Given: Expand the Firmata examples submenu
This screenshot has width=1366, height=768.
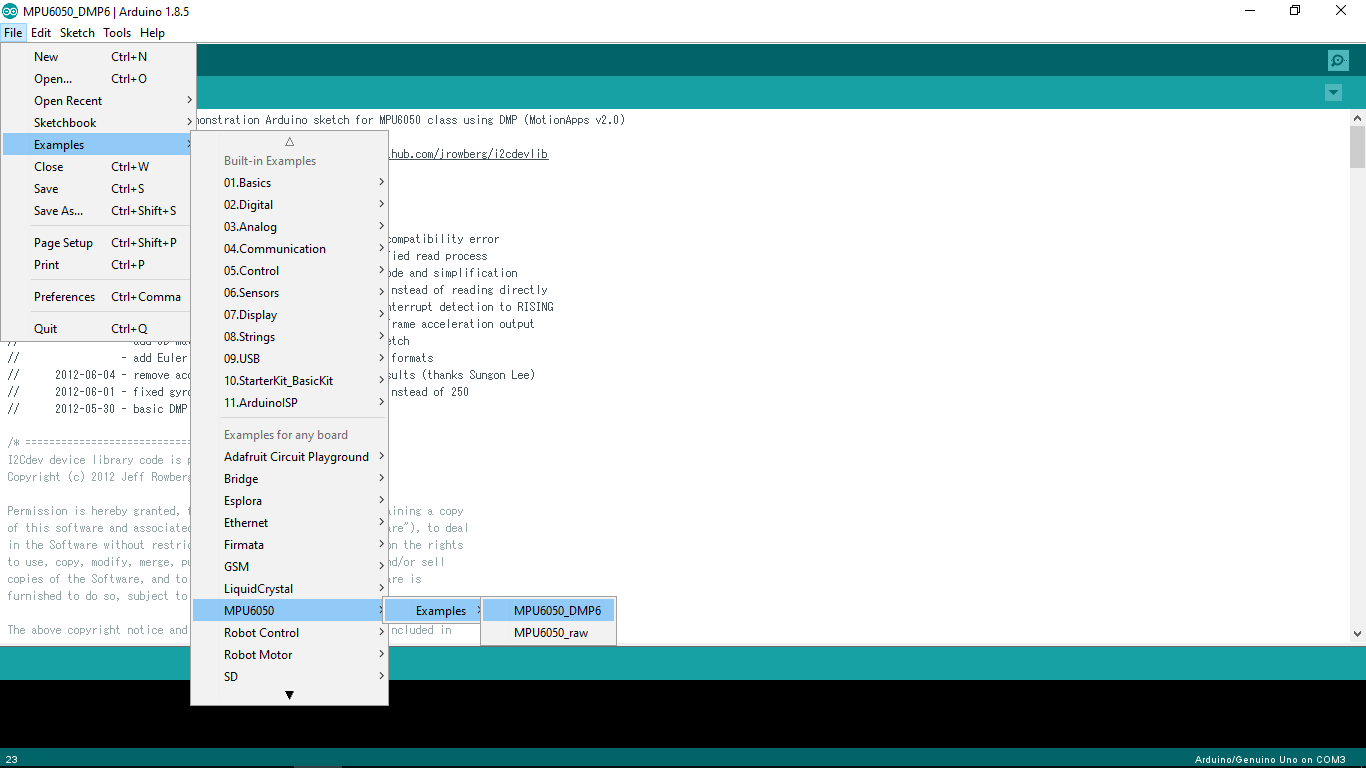Looking at the screenshot, I should coord(289,544).
